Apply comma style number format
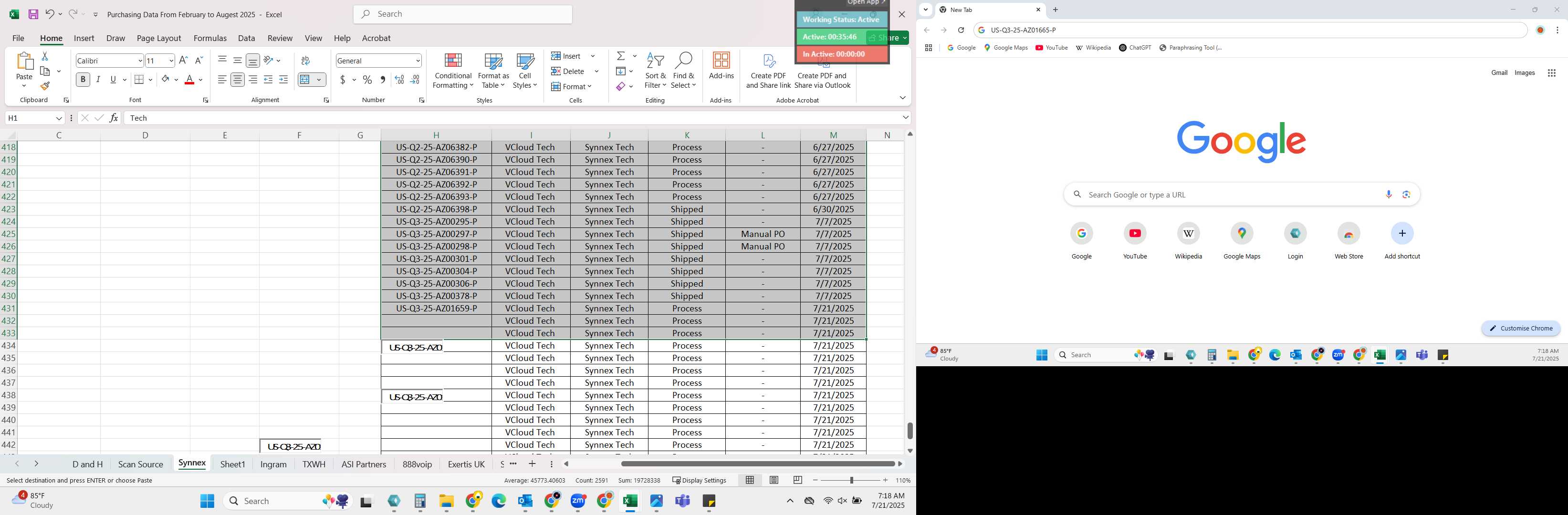The width and height of the screenshot is (1568, 515). point(382,80)
